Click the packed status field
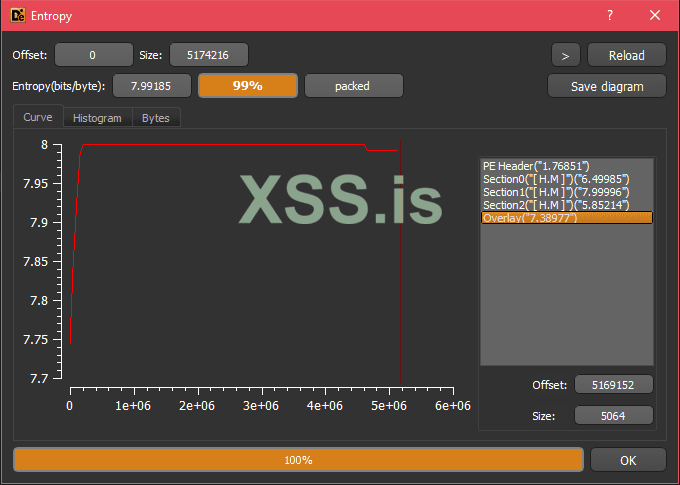 click(x=354, y=85)
